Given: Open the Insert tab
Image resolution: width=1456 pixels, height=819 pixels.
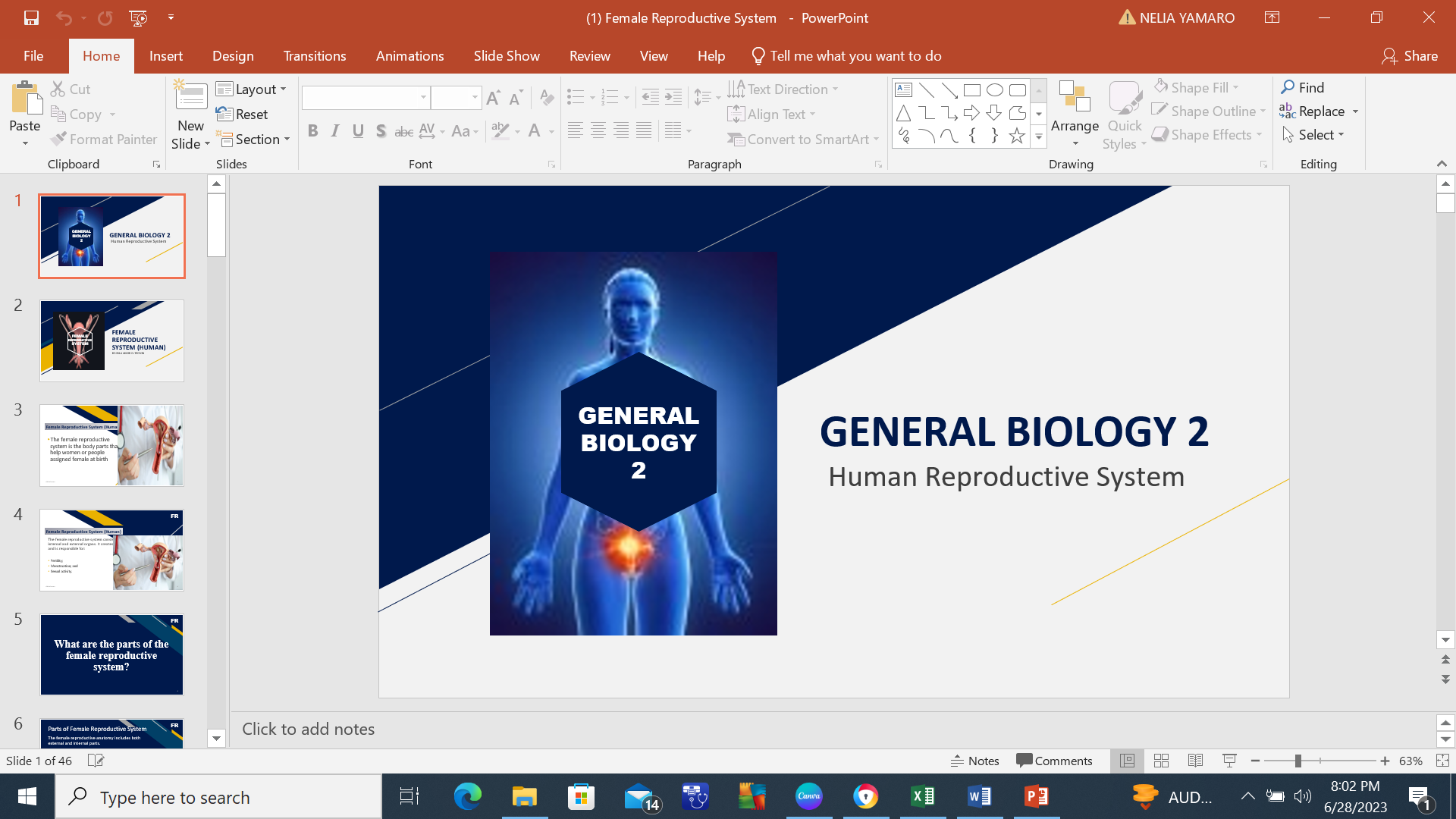Looking at the screenshot, I should 166,56.
